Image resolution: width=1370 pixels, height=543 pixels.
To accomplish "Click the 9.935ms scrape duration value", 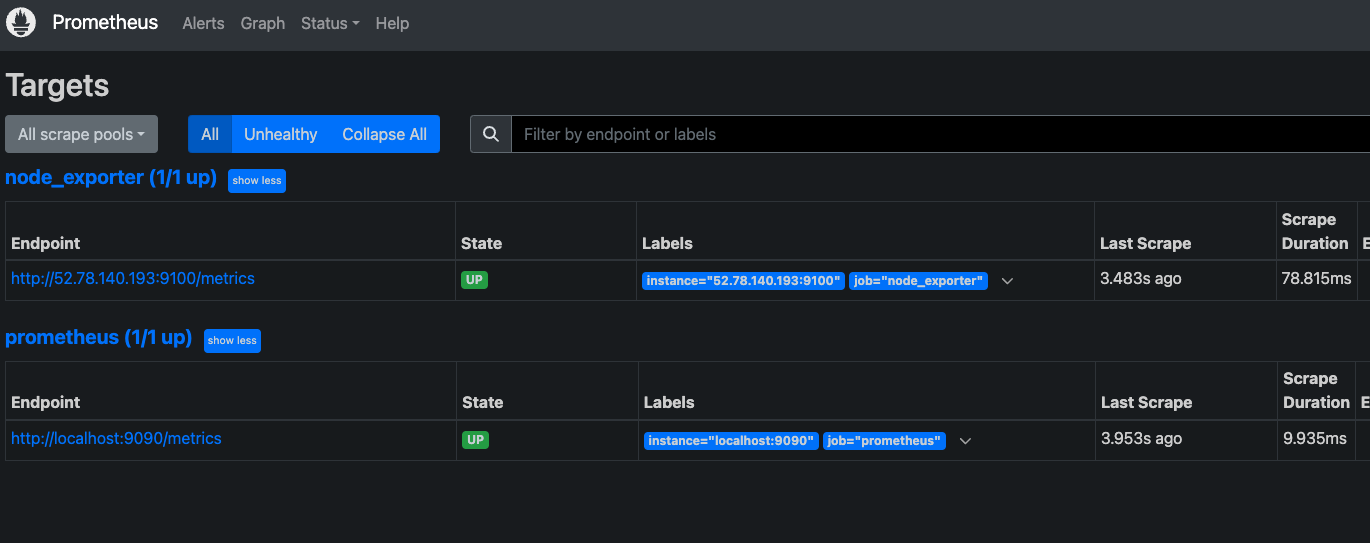I will pos(1315,438).
